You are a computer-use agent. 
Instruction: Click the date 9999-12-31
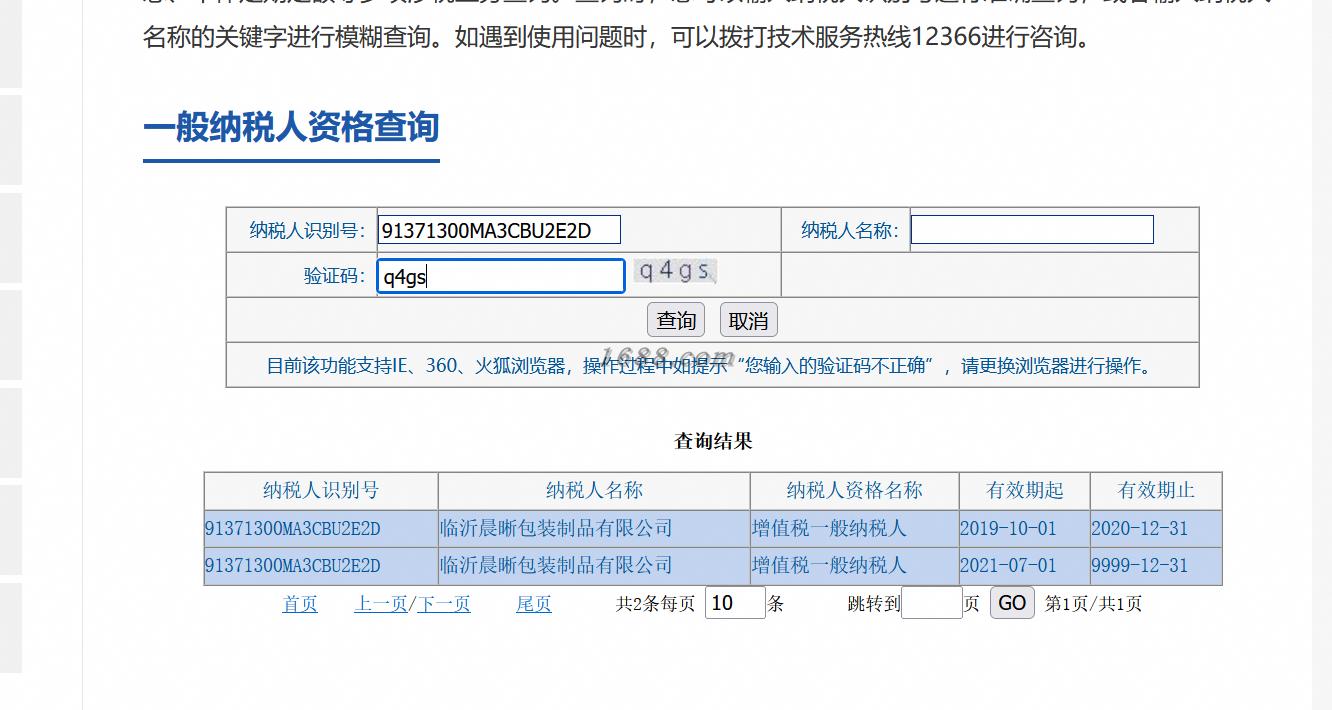click(x=1140, y=565)
